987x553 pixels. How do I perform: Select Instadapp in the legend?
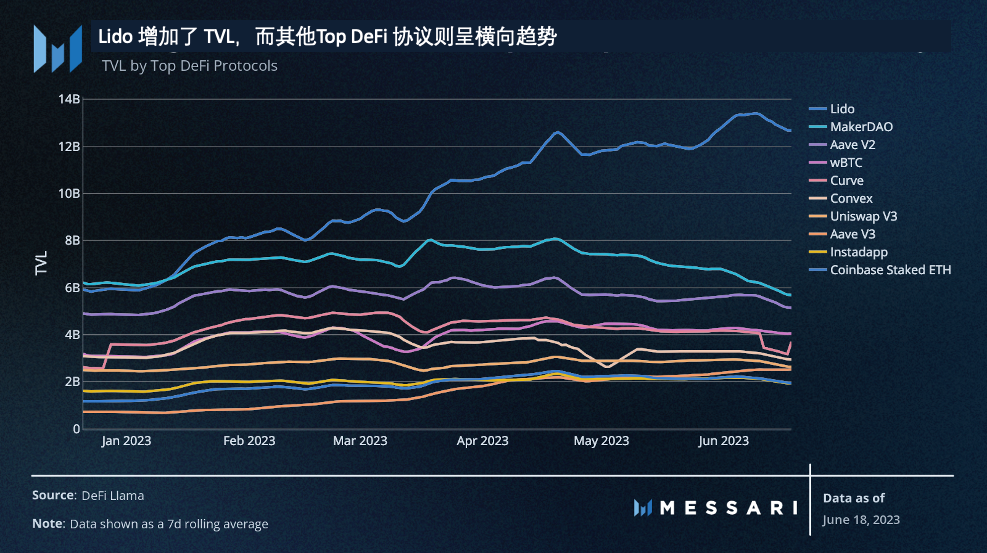[858, 253]
